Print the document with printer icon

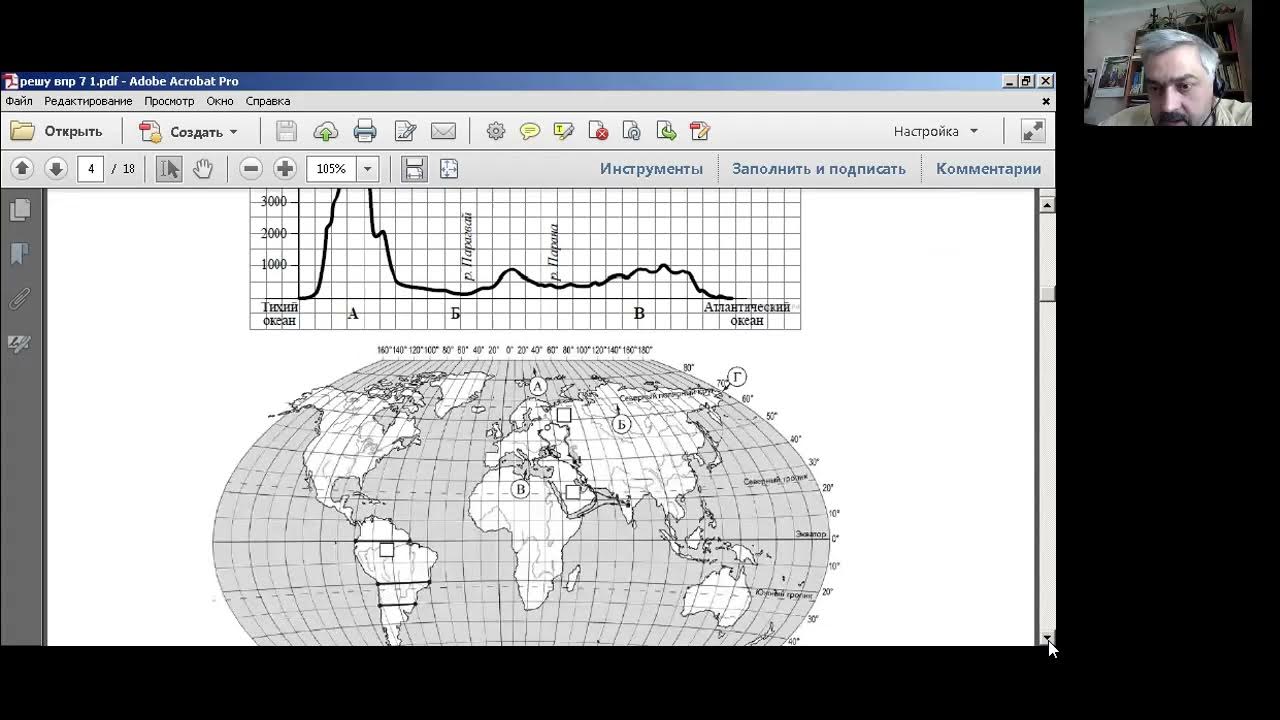pos(365,131)
